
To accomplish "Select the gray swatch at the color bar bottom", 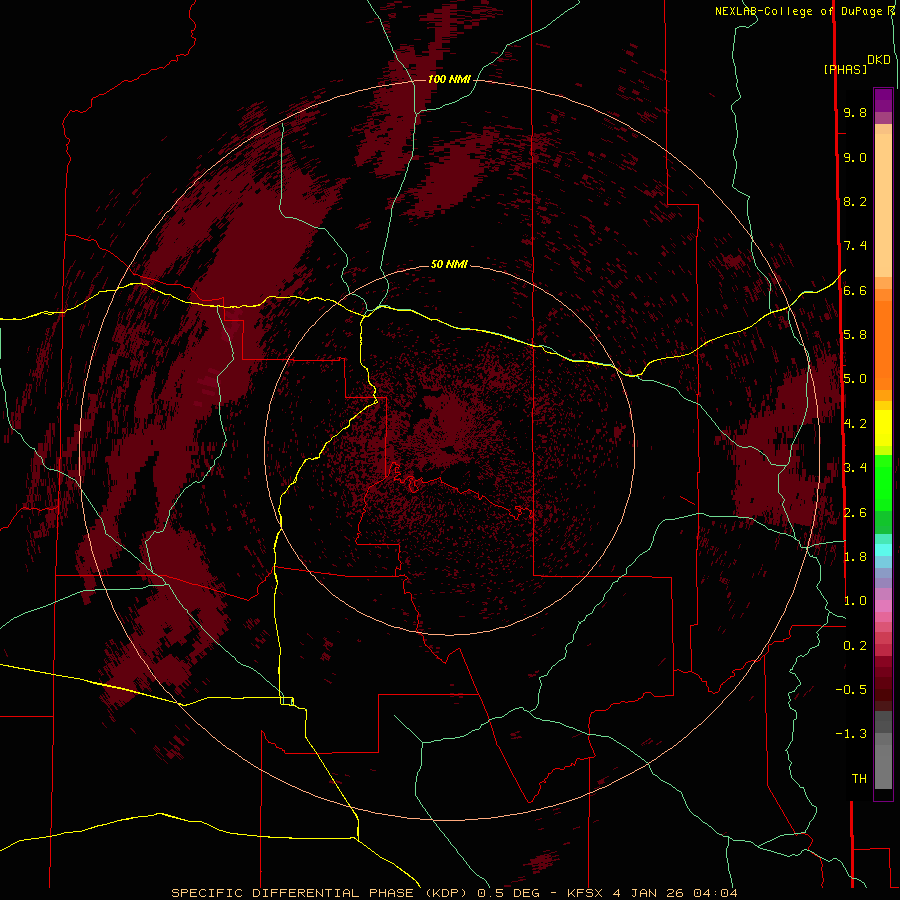I will pyautogui.click(x=883, y=769).
